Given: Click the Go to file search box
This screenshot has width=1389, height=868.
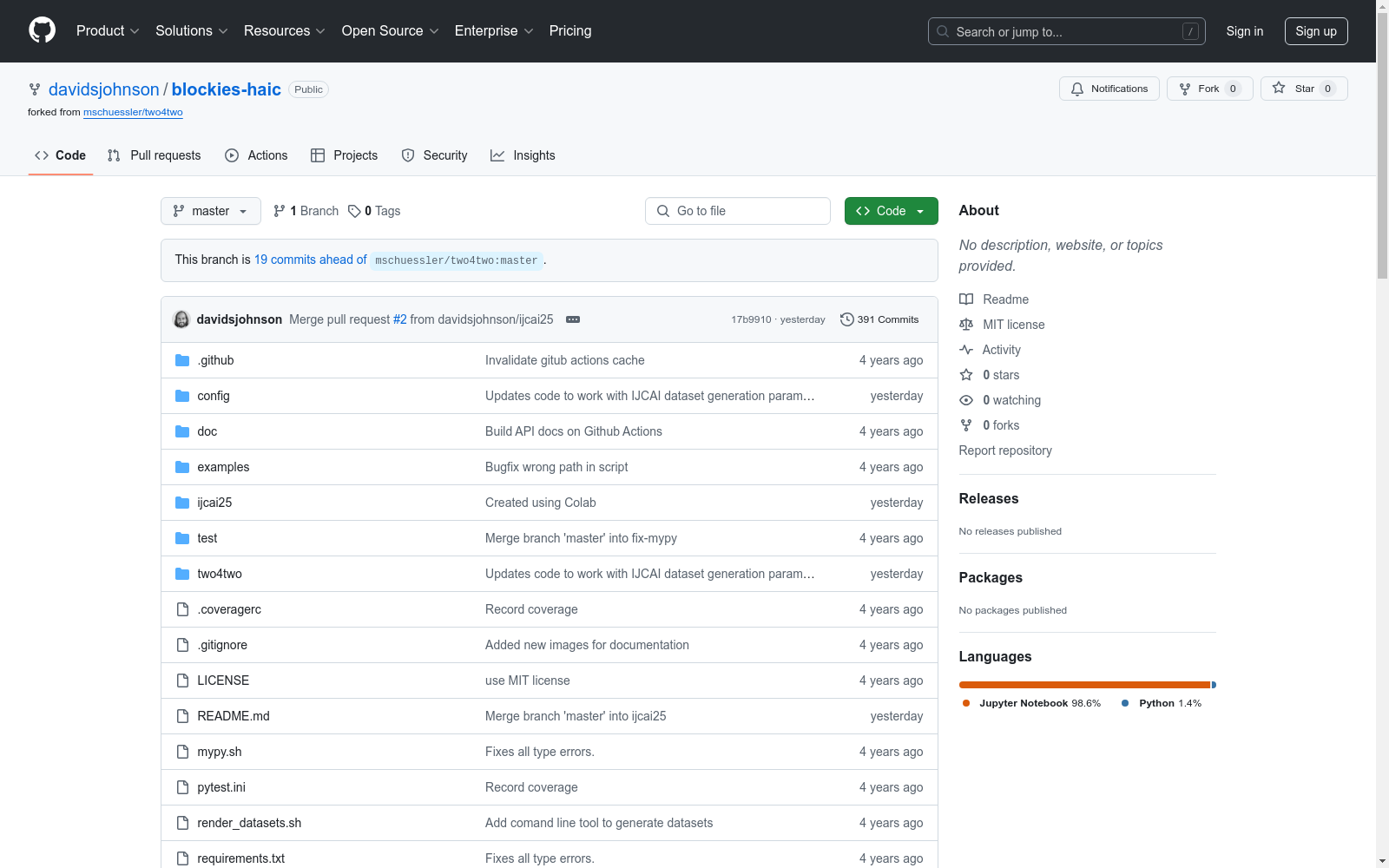Looking at the screenshot, I should (x=738, y=211).
